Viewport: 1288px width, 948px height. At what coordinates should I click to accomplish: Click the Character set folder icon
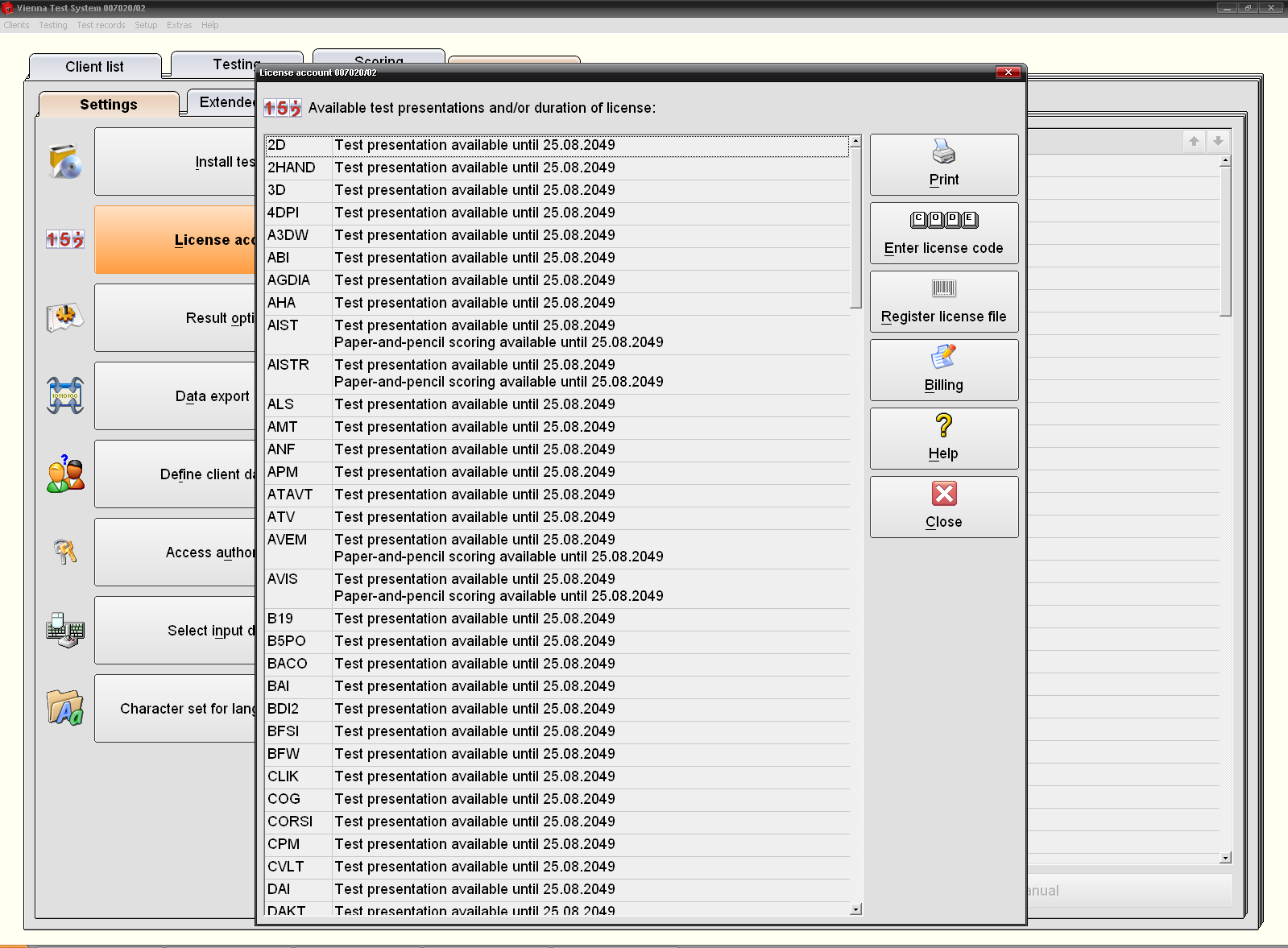pos(65,708)
